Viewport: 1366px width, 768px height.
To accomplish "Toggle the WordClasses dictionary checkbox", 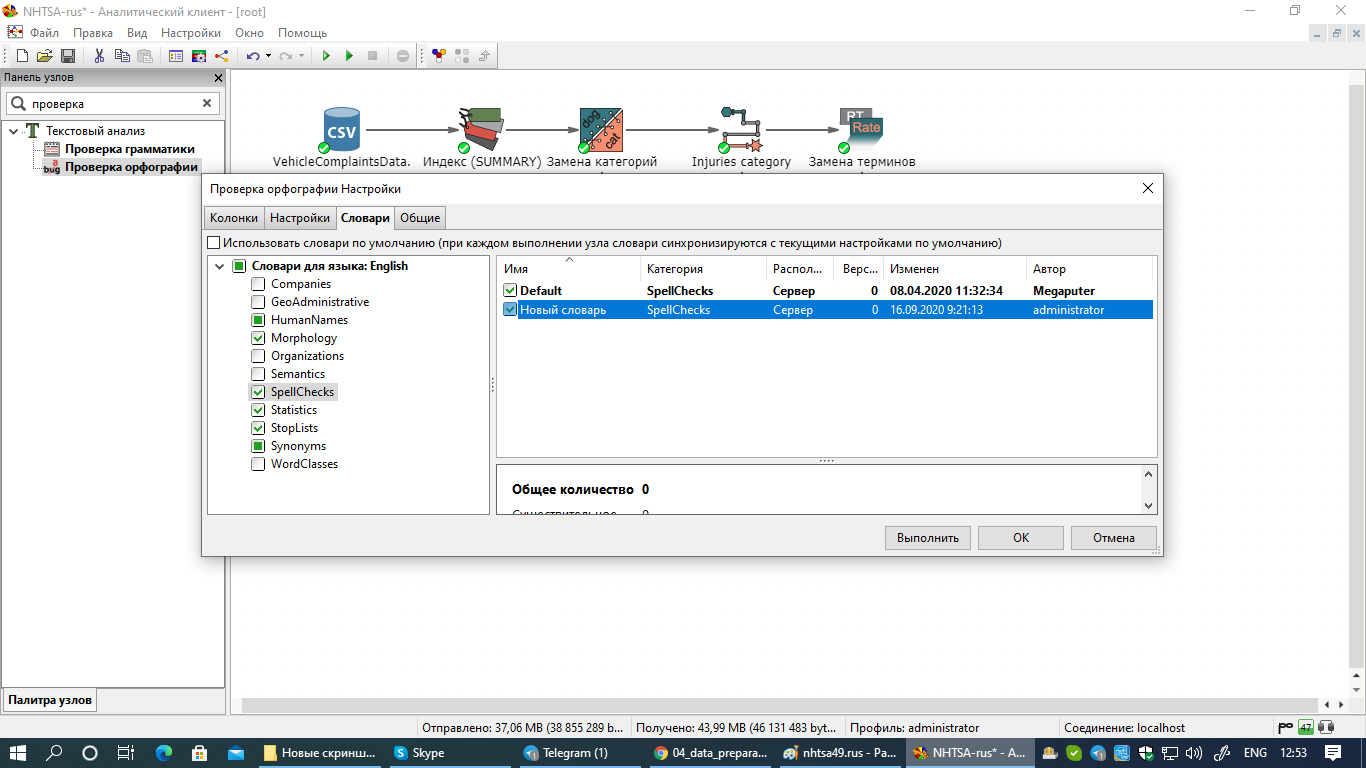I will [x=258, y=464].
